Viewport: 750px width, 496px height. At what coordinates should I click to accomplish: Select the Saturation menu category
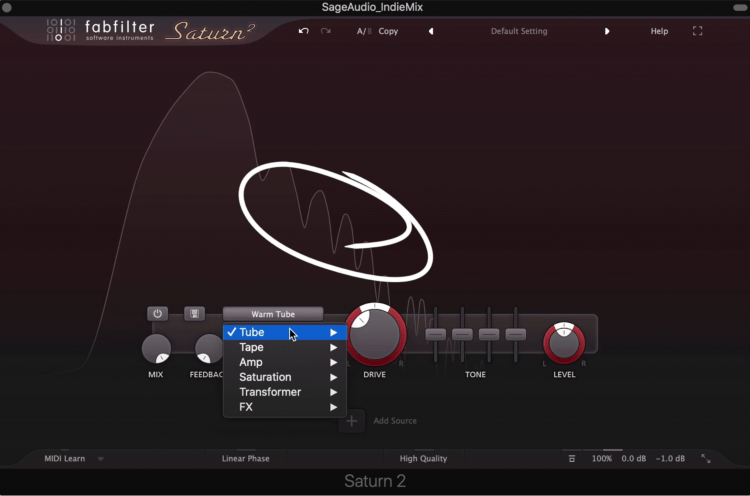[x=285, y=377]
